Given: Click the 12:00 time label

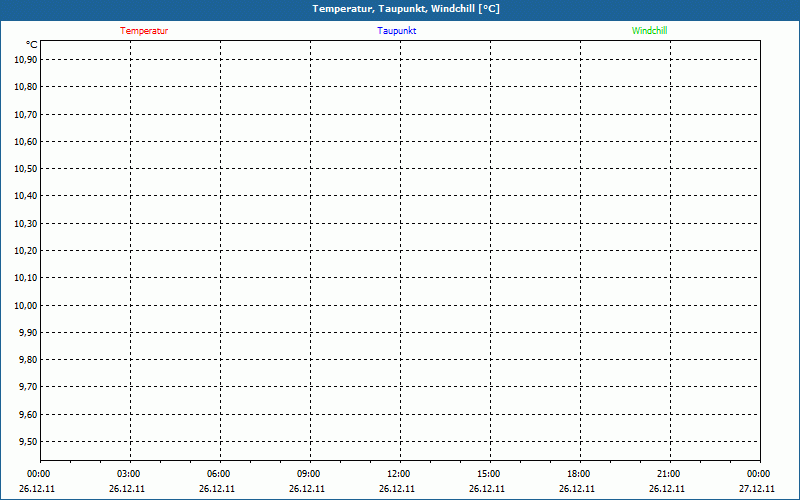Looking at the screenshot, I should click(x=398, y=474).
